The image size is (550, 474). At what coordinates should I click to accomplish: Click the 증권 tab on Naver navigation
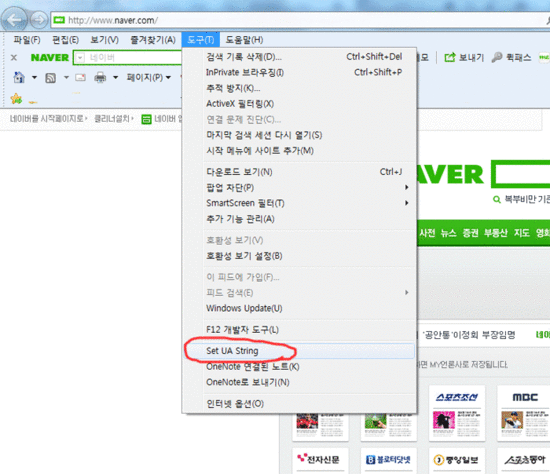point(470,233)
